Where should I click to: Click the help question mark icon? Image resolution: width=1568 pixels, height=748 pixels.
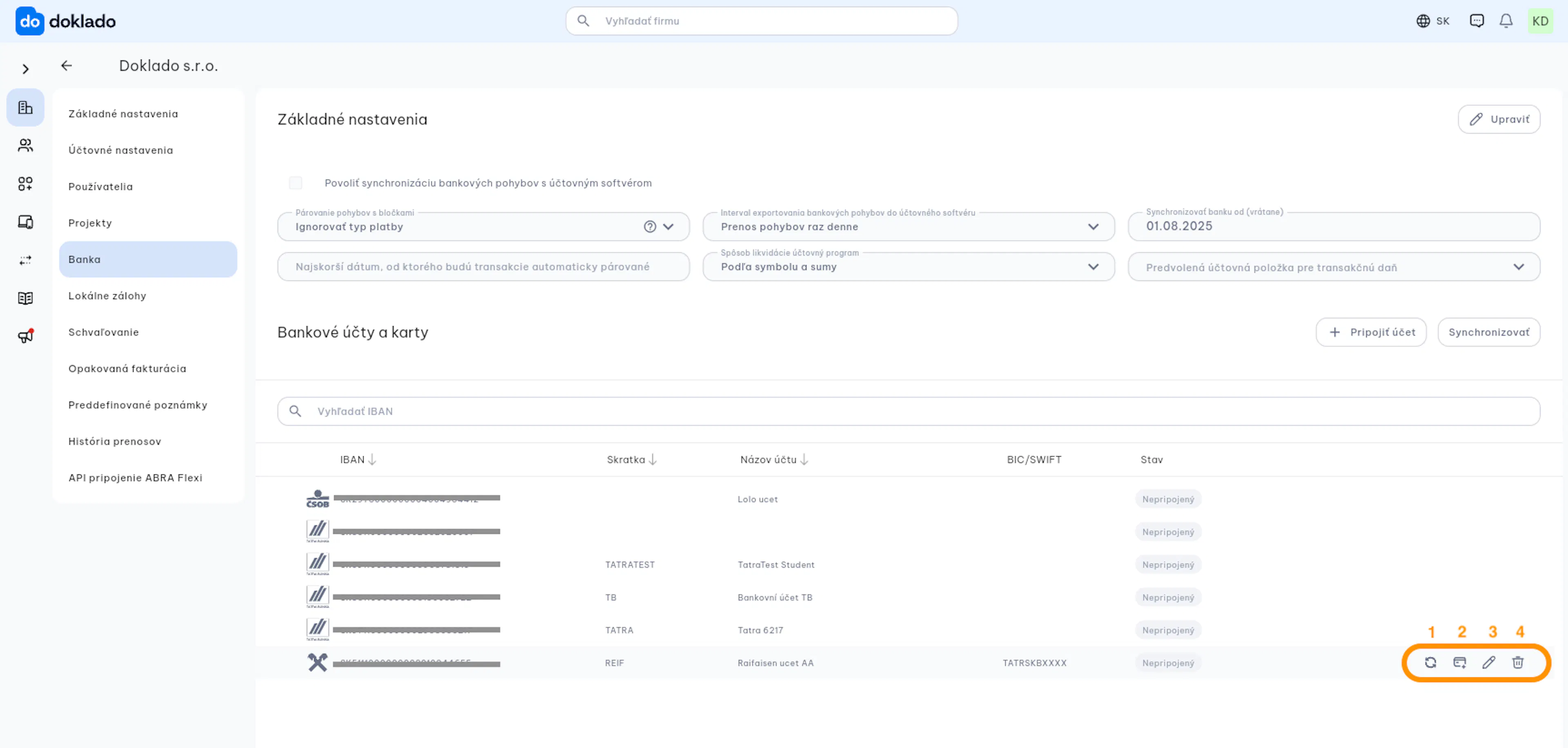650,227
